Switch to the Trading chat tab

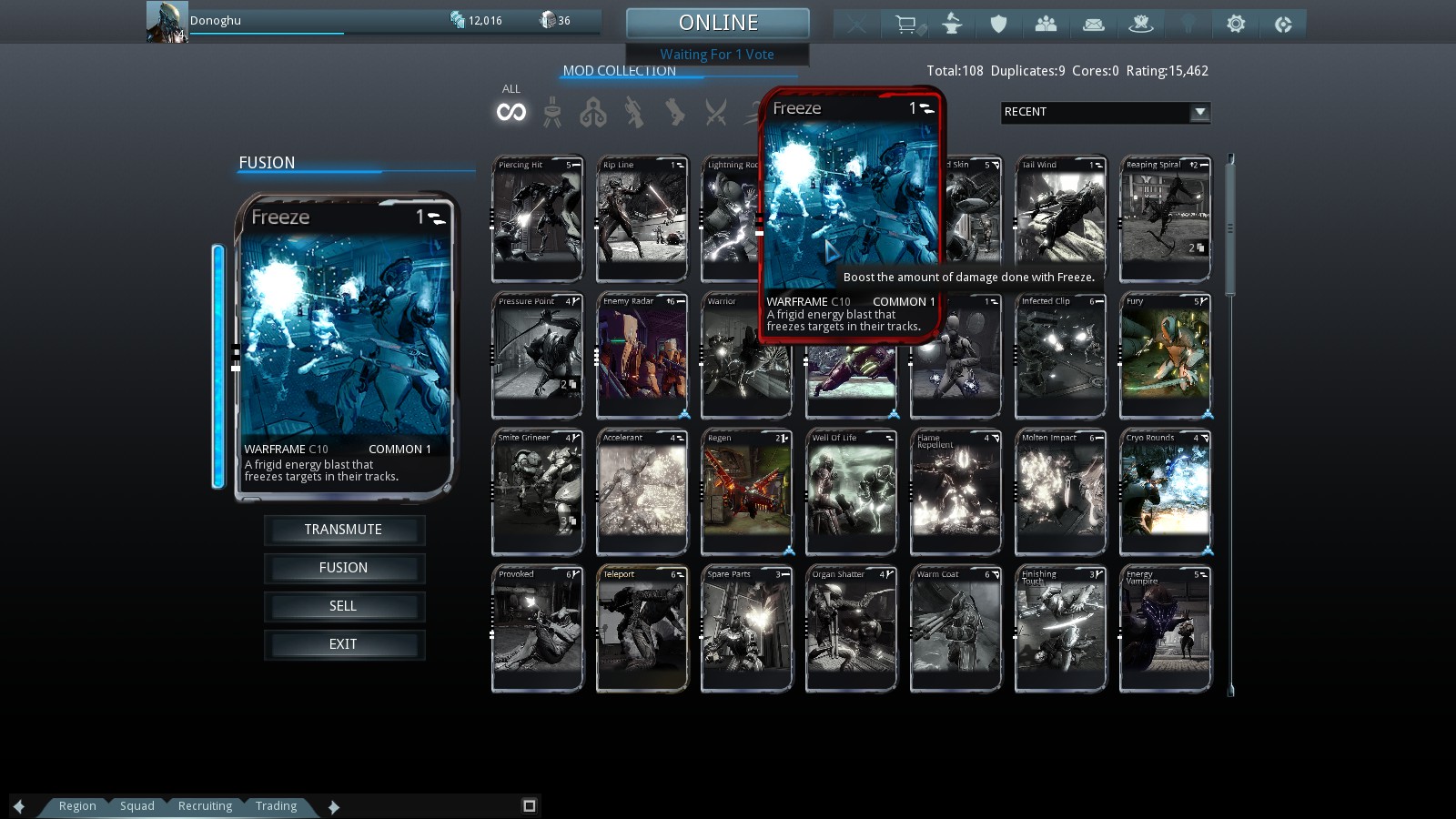[x=276, y=806]
